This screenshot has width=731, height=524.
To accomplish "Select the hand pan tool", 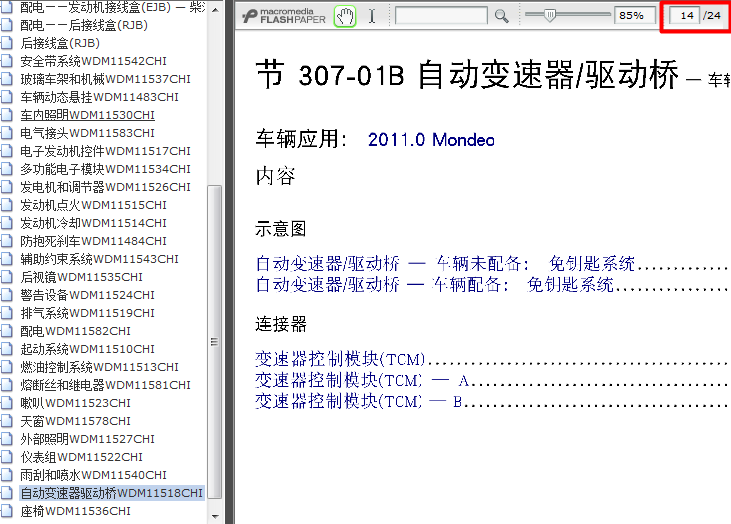I will tap(344, 16).
